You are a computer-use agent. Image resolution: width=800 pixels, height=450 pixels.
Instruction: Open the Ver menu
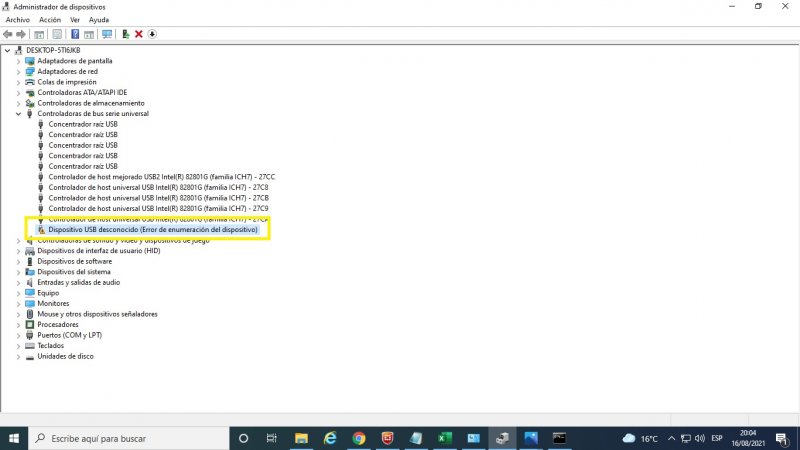click(x=75, y=20)
